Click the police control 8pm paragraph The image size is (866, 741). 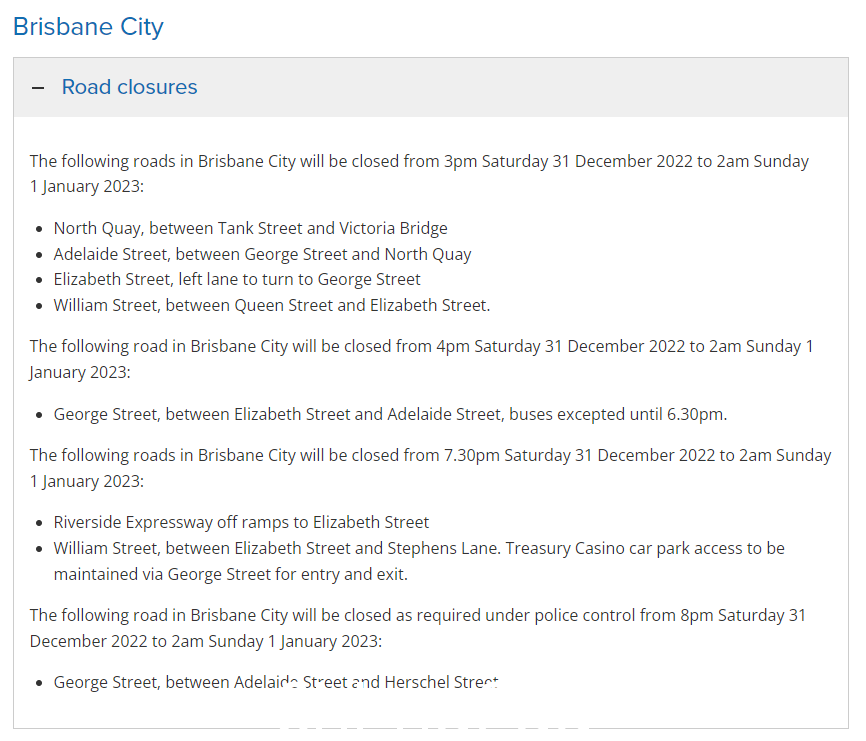[x=418, y=628]
